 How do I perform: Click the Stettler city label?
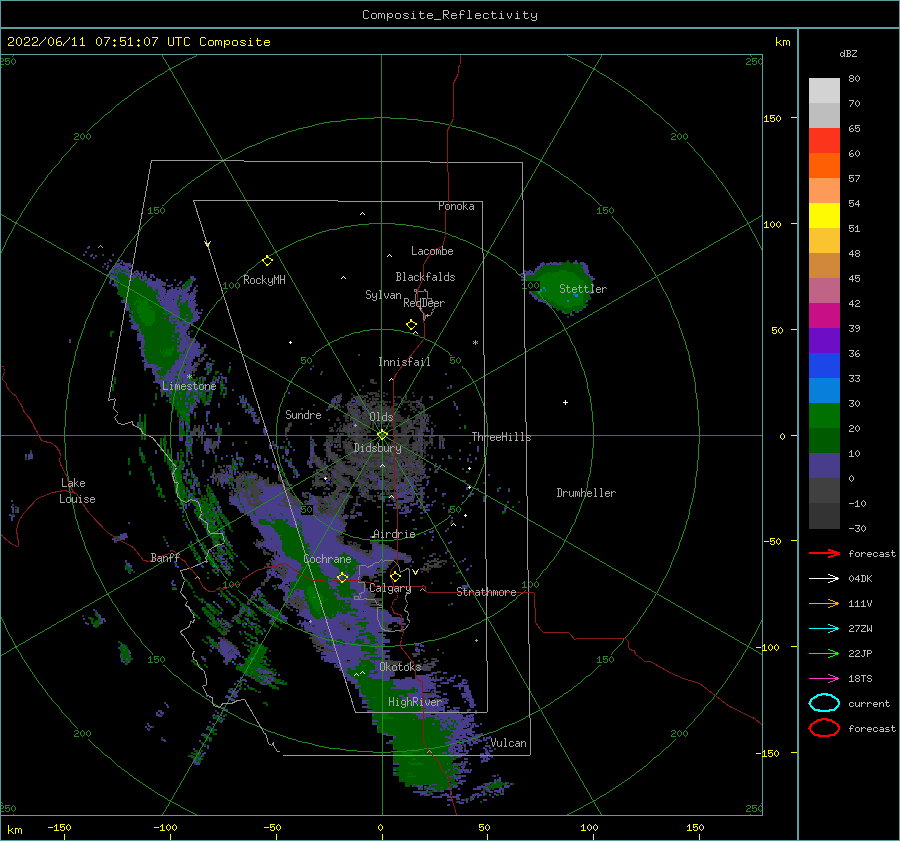583,289
